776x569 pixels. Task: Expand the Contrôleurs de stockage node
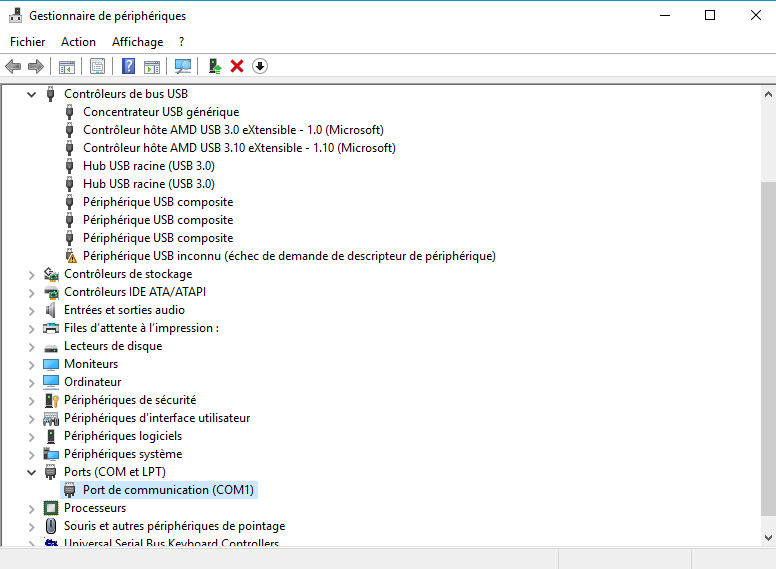click(32, 275)
